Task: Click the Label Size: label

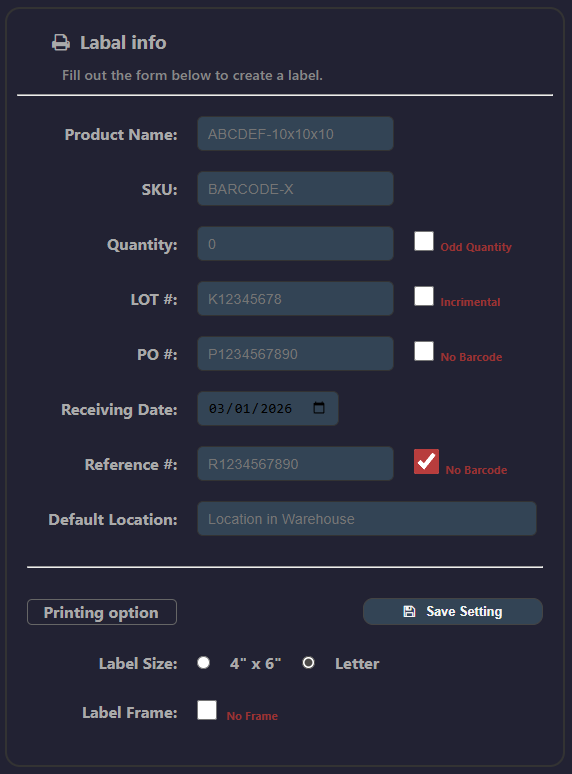Action: point(138,663)
